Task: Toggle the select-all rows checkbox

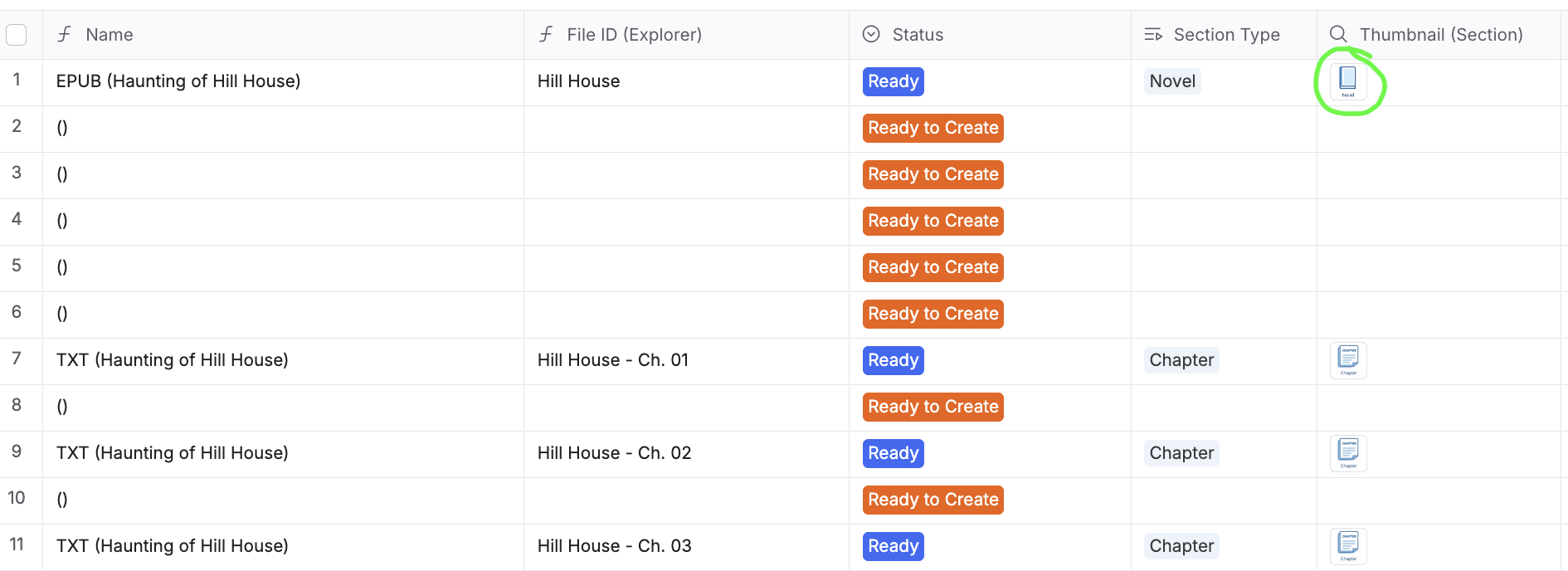Action: 17,35
